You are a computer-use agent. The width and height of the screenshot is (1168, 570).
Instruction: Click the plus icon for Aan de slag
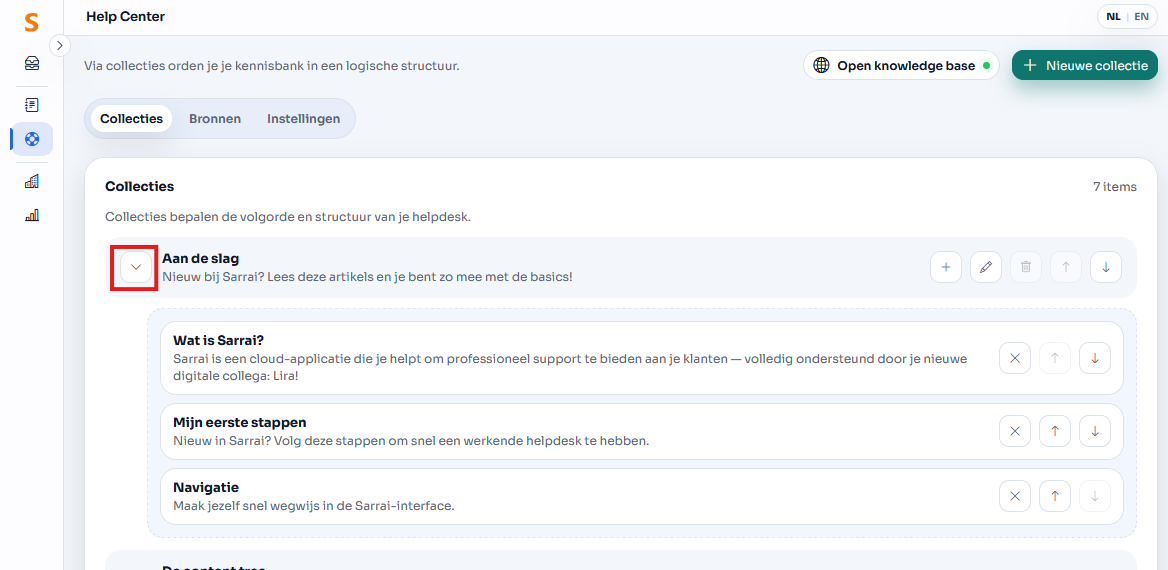point(945,267)
